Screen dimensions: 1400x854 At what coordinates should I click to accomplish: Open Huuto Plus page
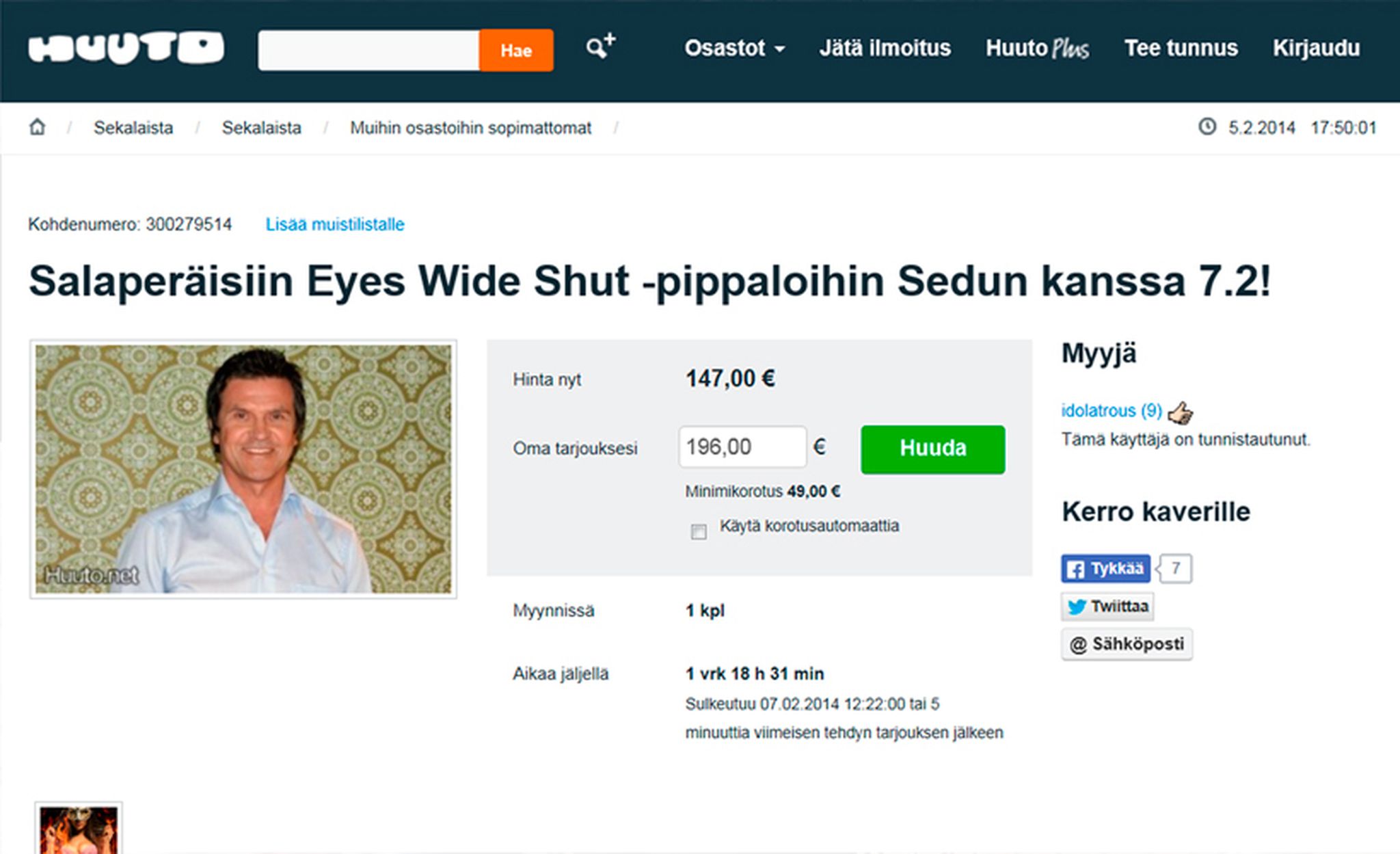[x=1037, y=49]
